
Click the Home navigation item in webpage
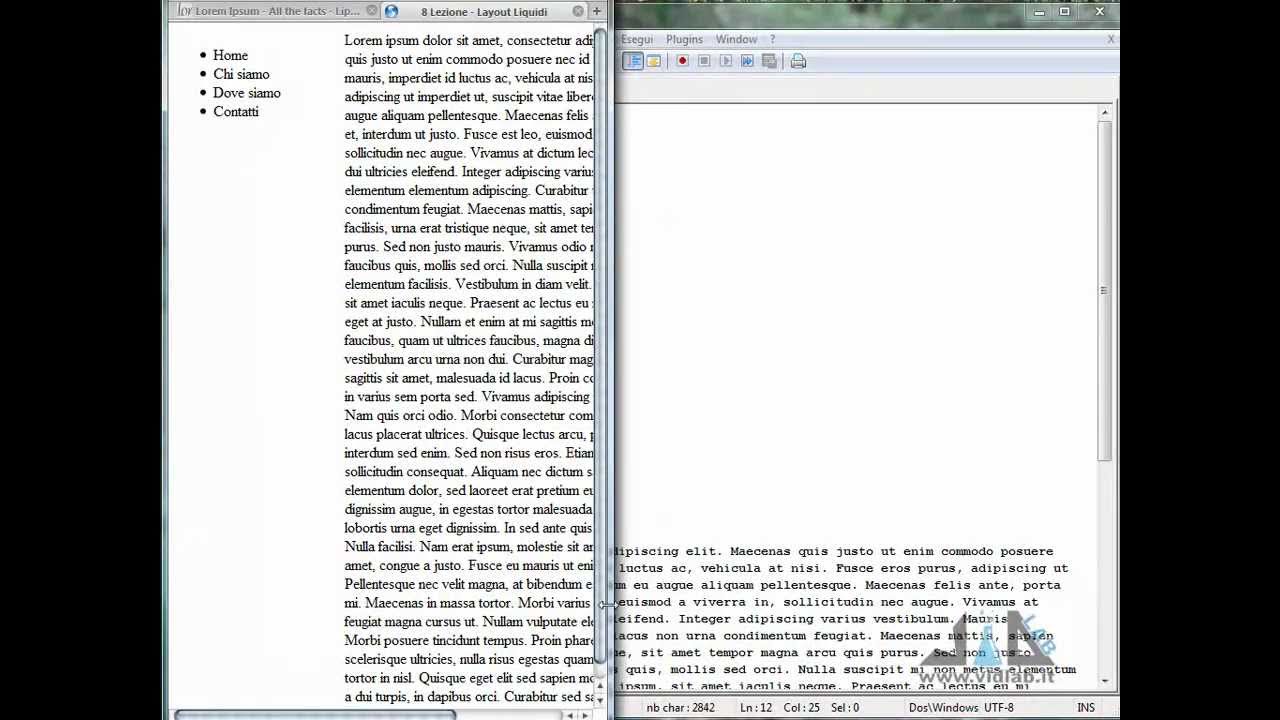point(230,55)
